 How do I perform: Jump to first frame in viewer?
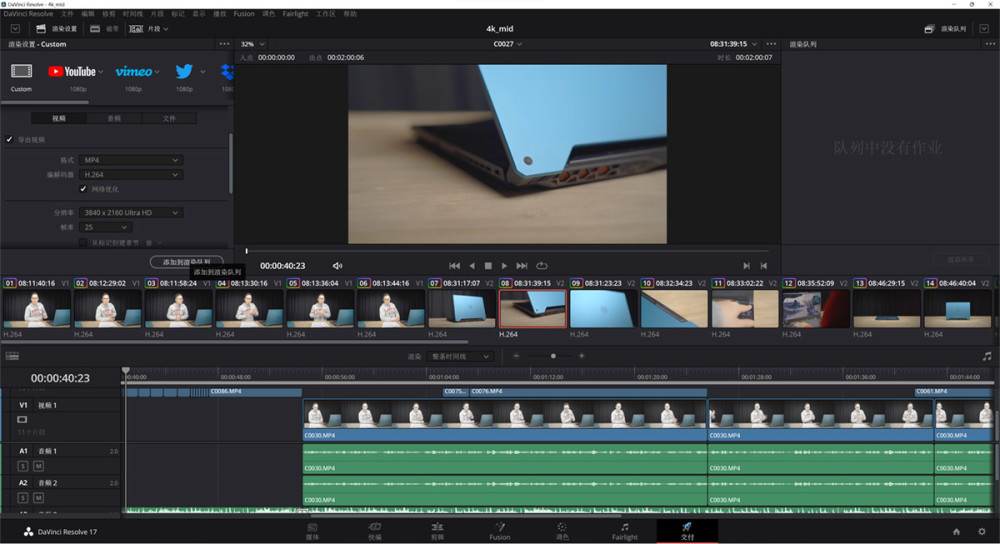[x=454, y=266]
